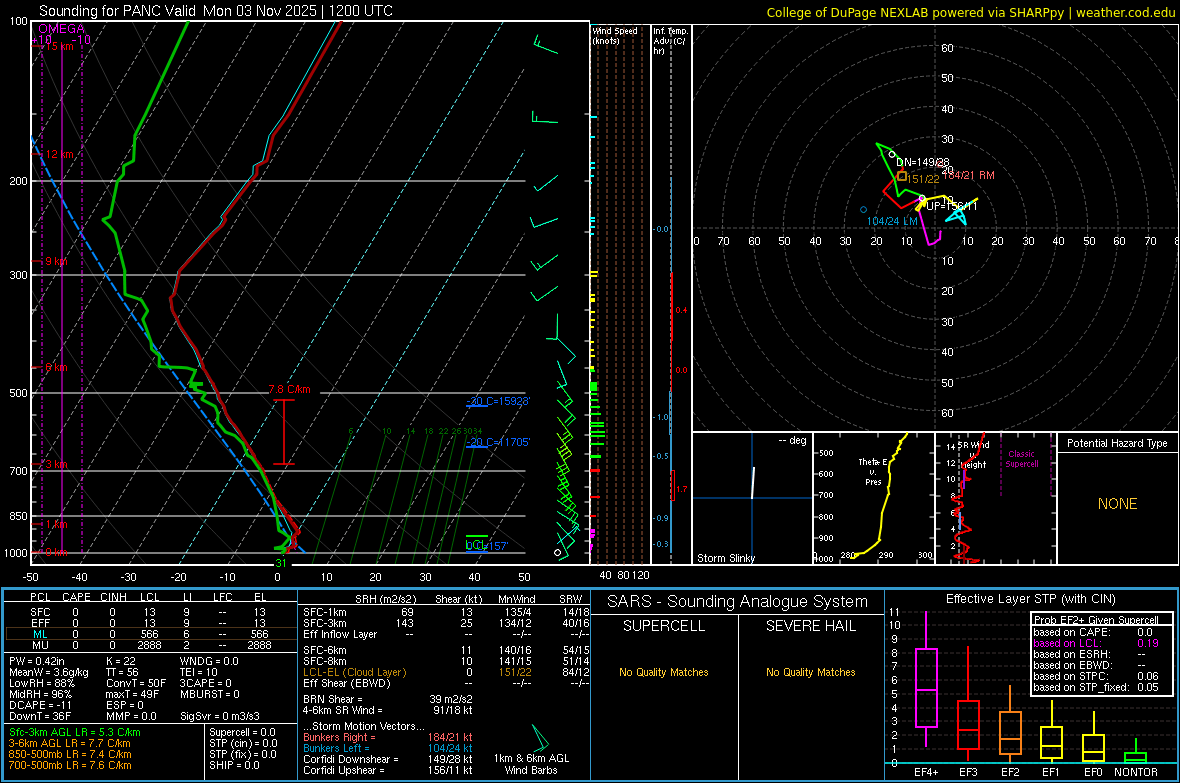This screenshot has width=1180, height=783.
Task: Click the Theta-E v. Pres inset label
Action: 873,471
